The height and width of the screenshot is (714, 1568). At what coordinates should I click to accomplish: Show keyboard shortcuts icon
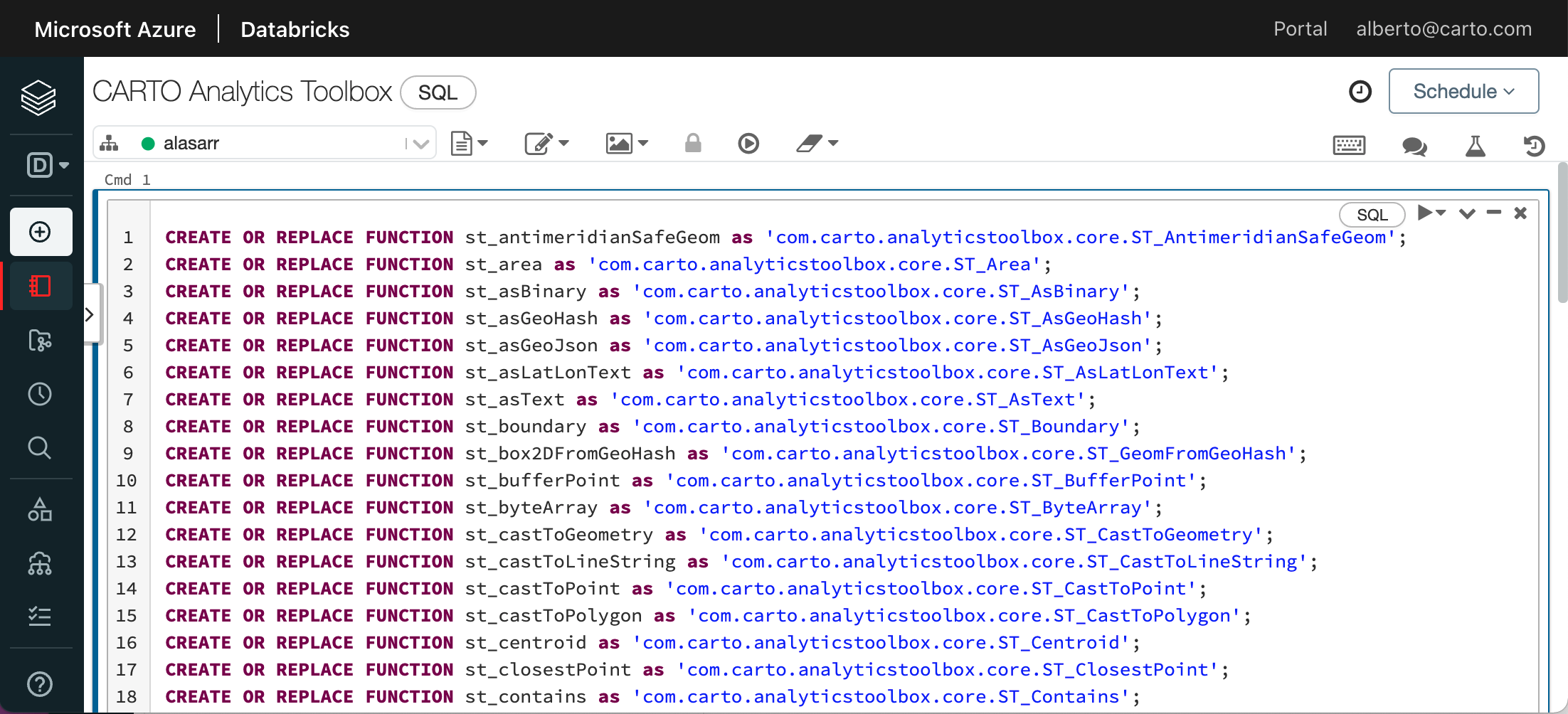(x=1348, y=146)
